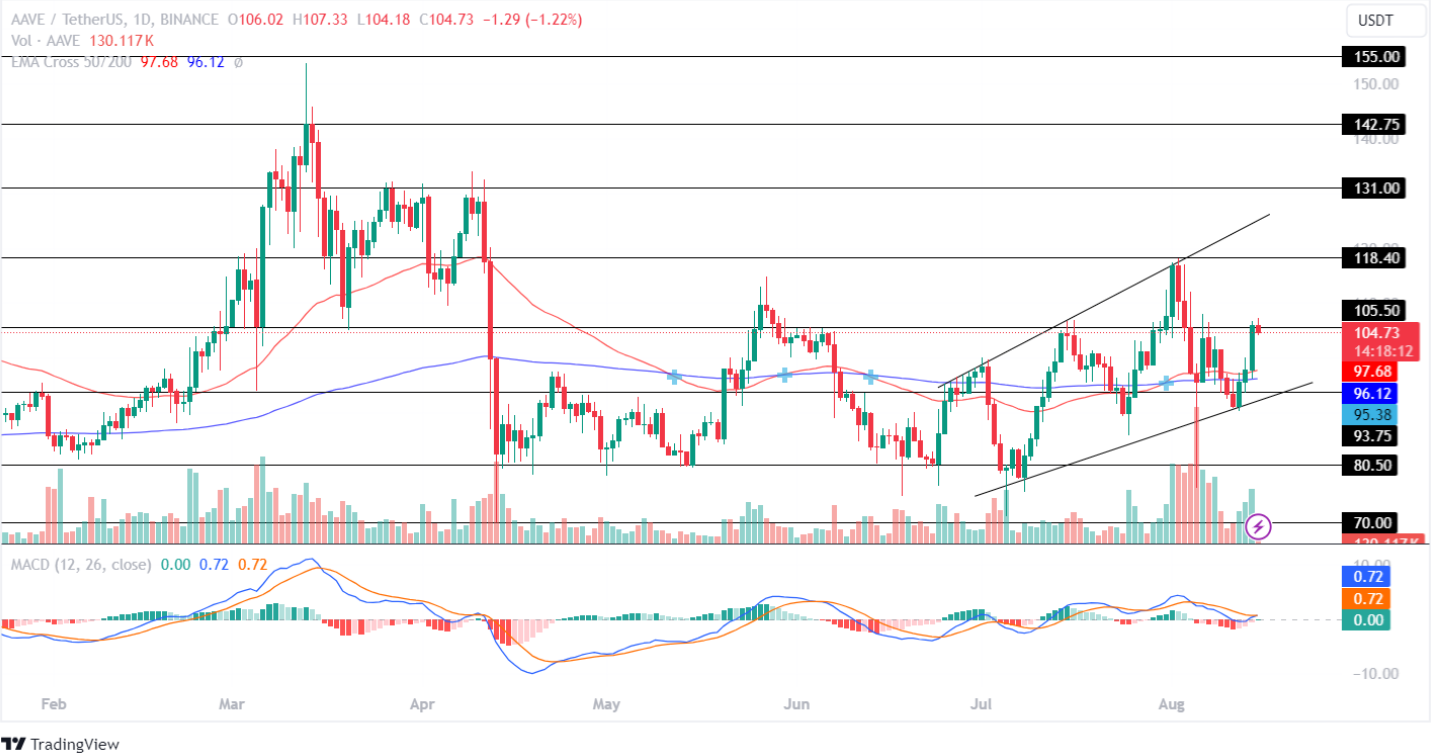Image resolution: width=1433 pixels, height=755 pixels.
Task: Click the green 0.00 histogram axis label
Action: (x=1365, y=620)
